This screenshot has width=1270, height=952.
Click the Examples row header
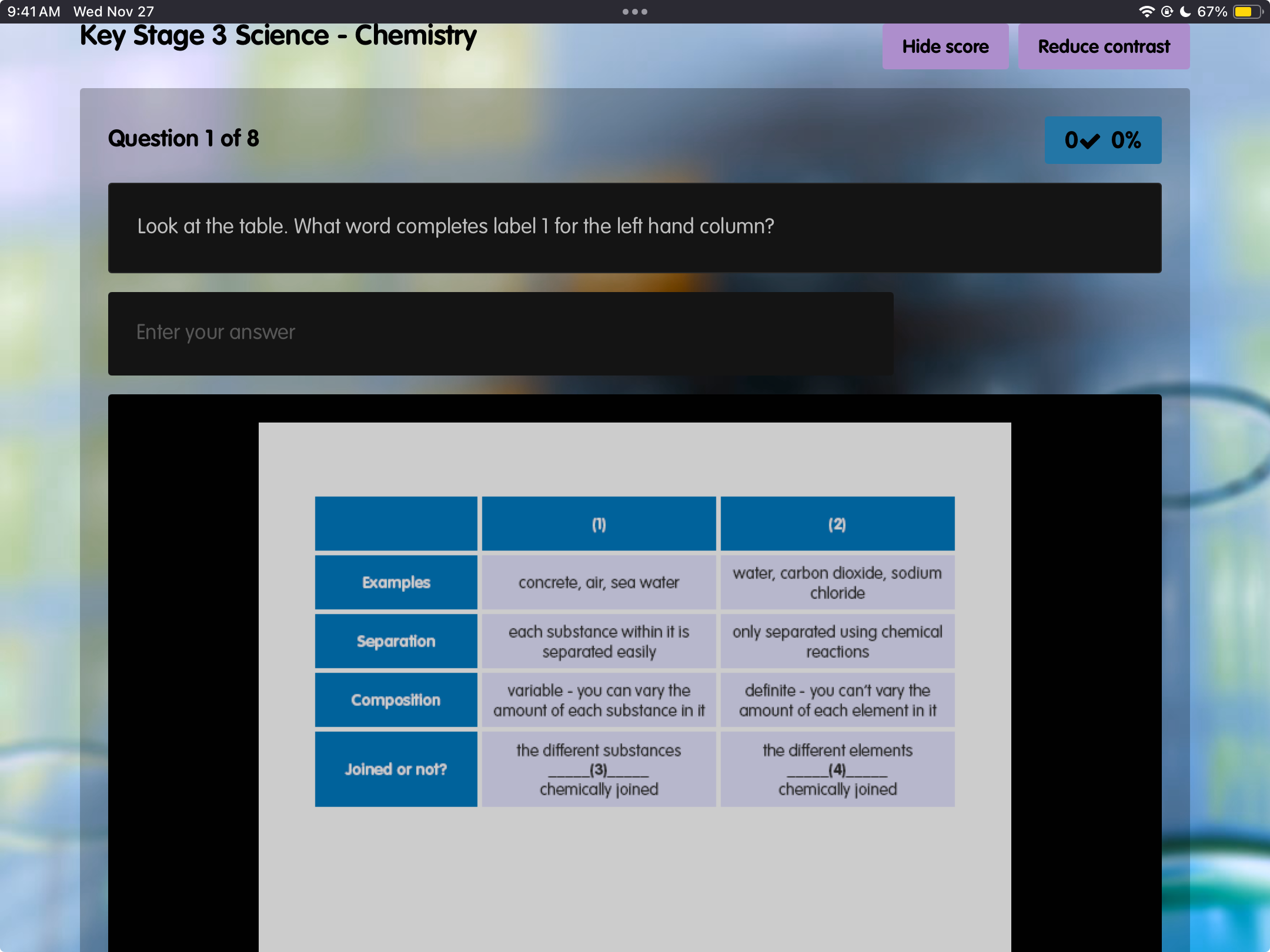(x=396, y=582)
